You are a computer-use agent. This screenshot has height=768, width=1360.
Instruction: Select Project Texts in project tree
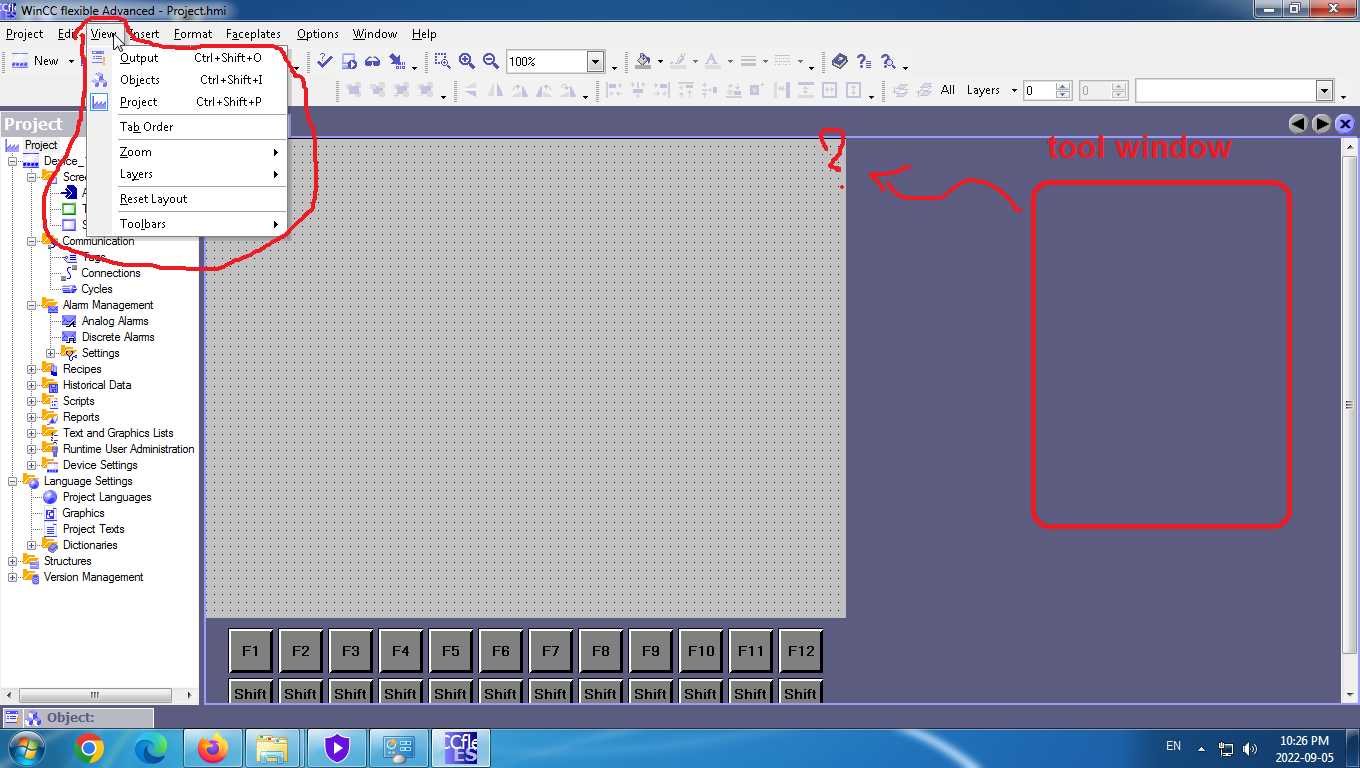click(x=93, y=529)
